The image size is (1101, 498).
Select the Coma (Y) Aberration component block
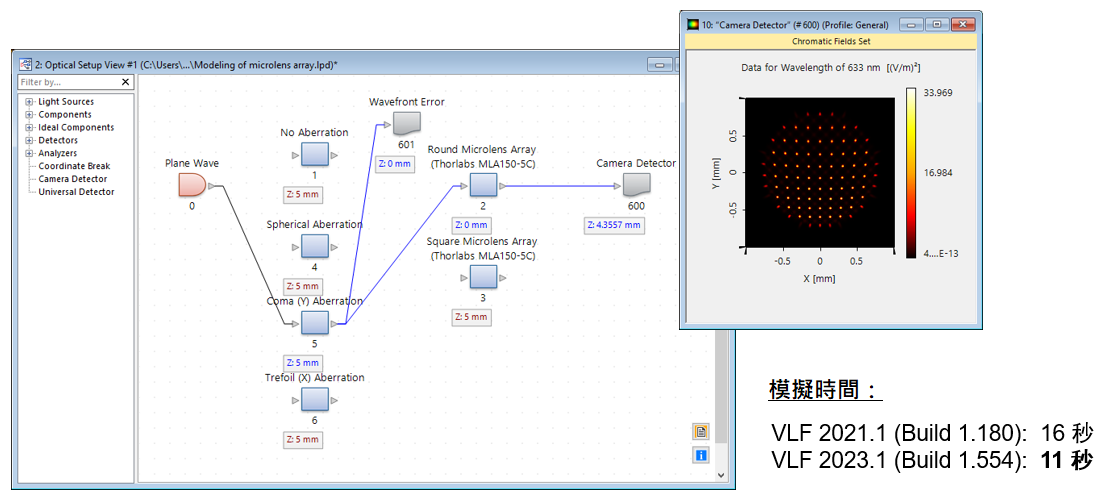315,323
